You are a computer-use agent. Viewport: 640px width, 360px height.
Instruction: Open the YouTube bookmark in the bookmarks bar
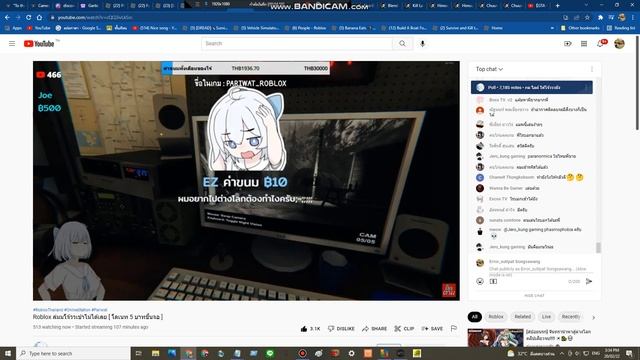(x=39, y=28)
